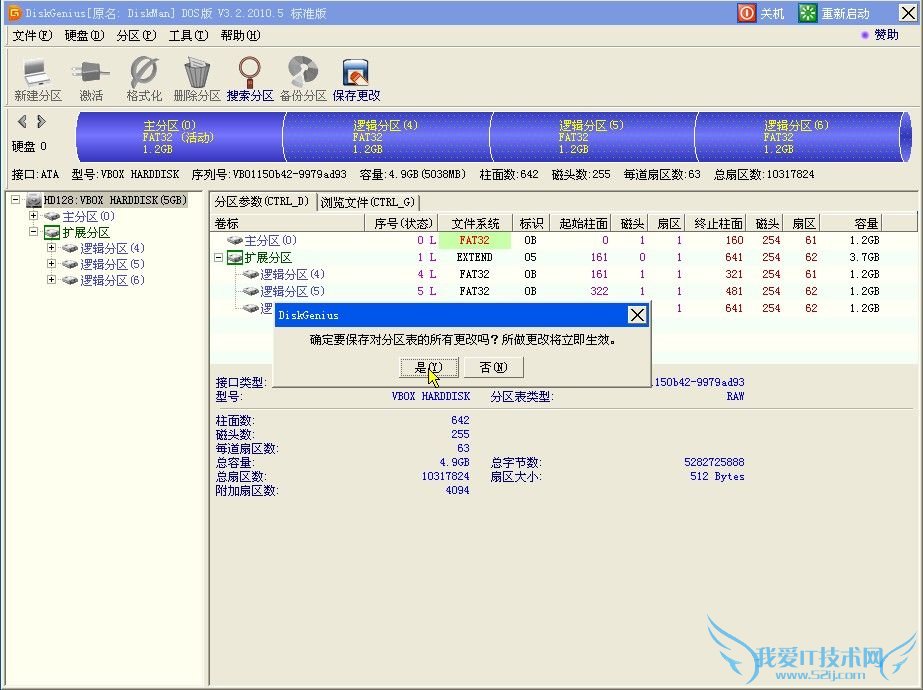Collapse 扩展分区 node in left tree
The height and width of the screenshot is (690, 923).
point(34,231)
